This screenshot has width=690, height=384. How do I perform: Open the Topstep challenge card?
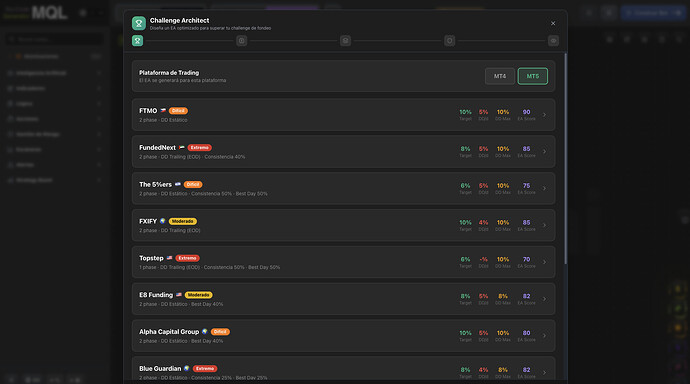click(343, 262)
